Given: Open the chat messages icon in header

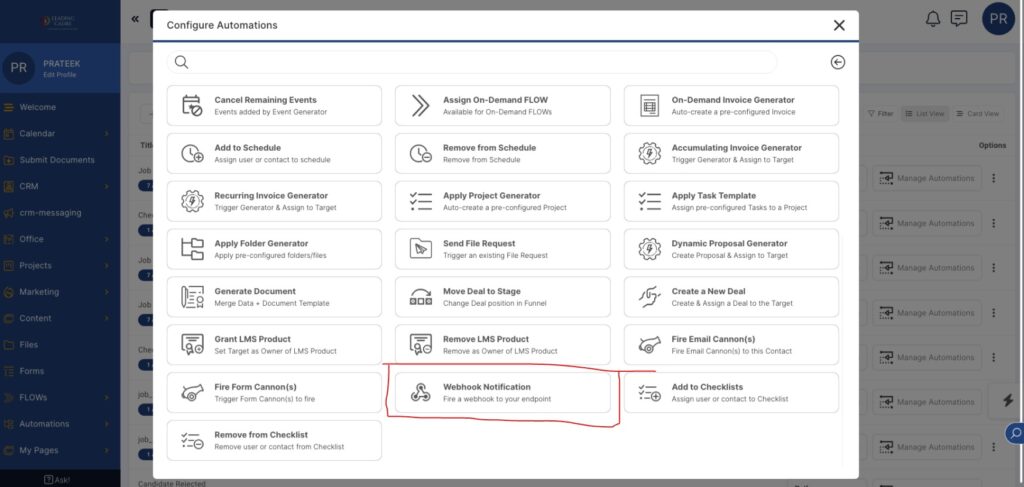Looking at the screenshot, I should tap(959, 19).
